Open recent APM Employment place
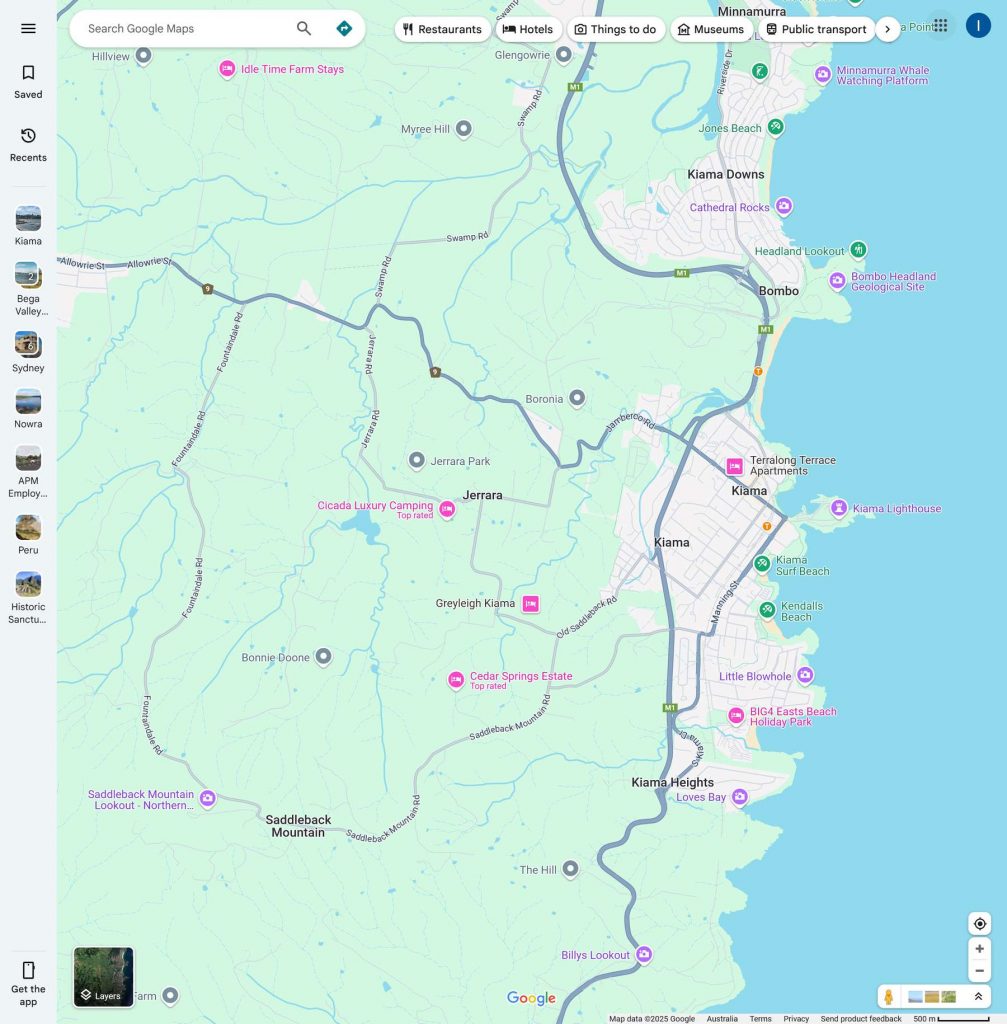Image resolution: width=1007 pixels, height=1024 pixels. (28, 472)
